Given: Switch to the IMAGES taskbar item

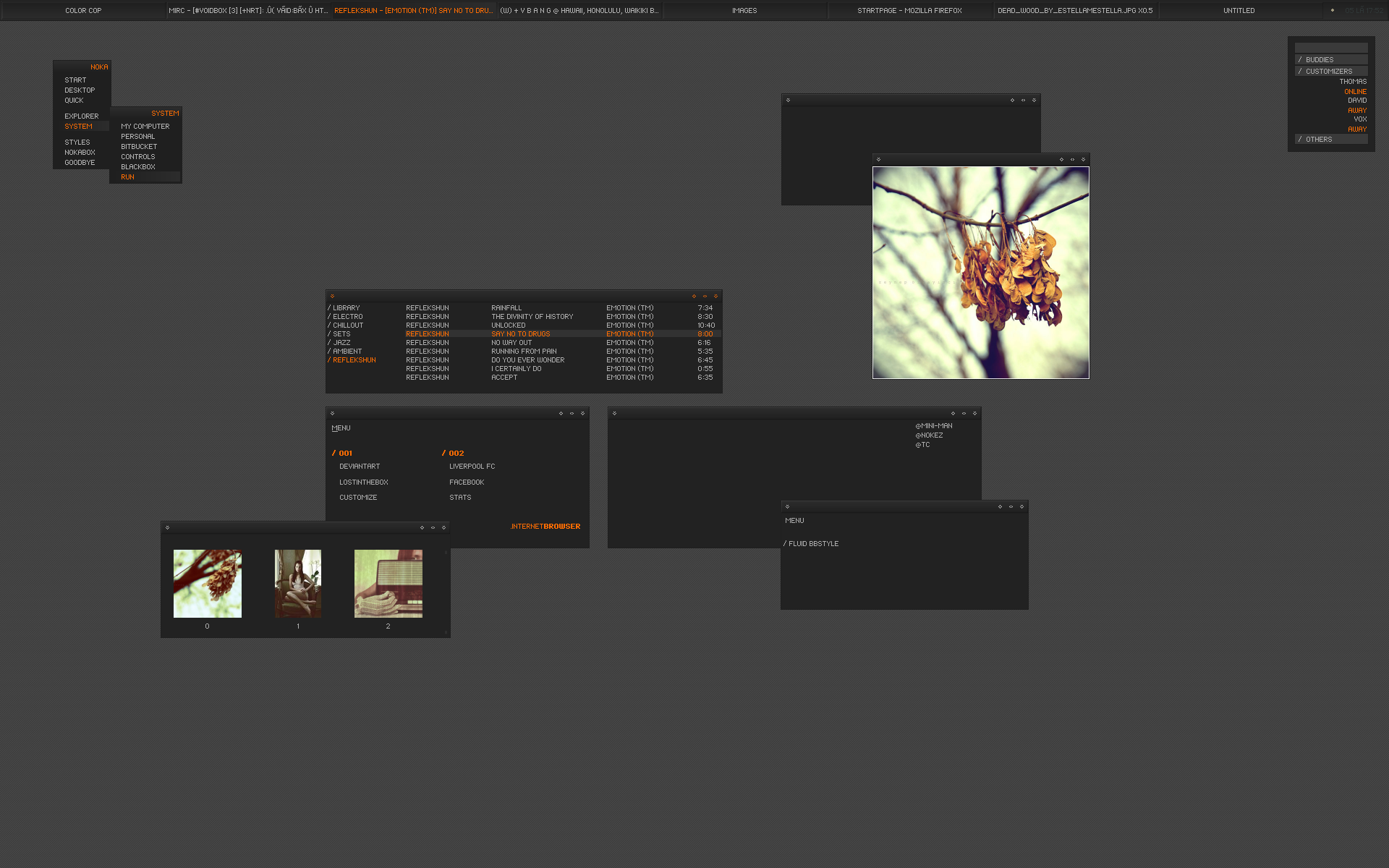Looking at the screenshot, I should (x=744, y=10).
